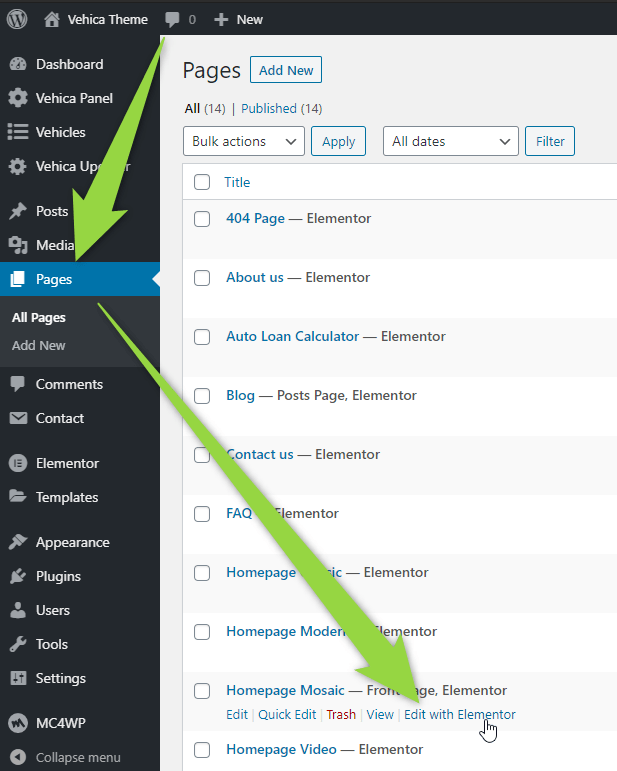The width and height of the screenshot is (617, 771).
Task: Expand the All dates dropdown
Action: [x=450, y=141]
